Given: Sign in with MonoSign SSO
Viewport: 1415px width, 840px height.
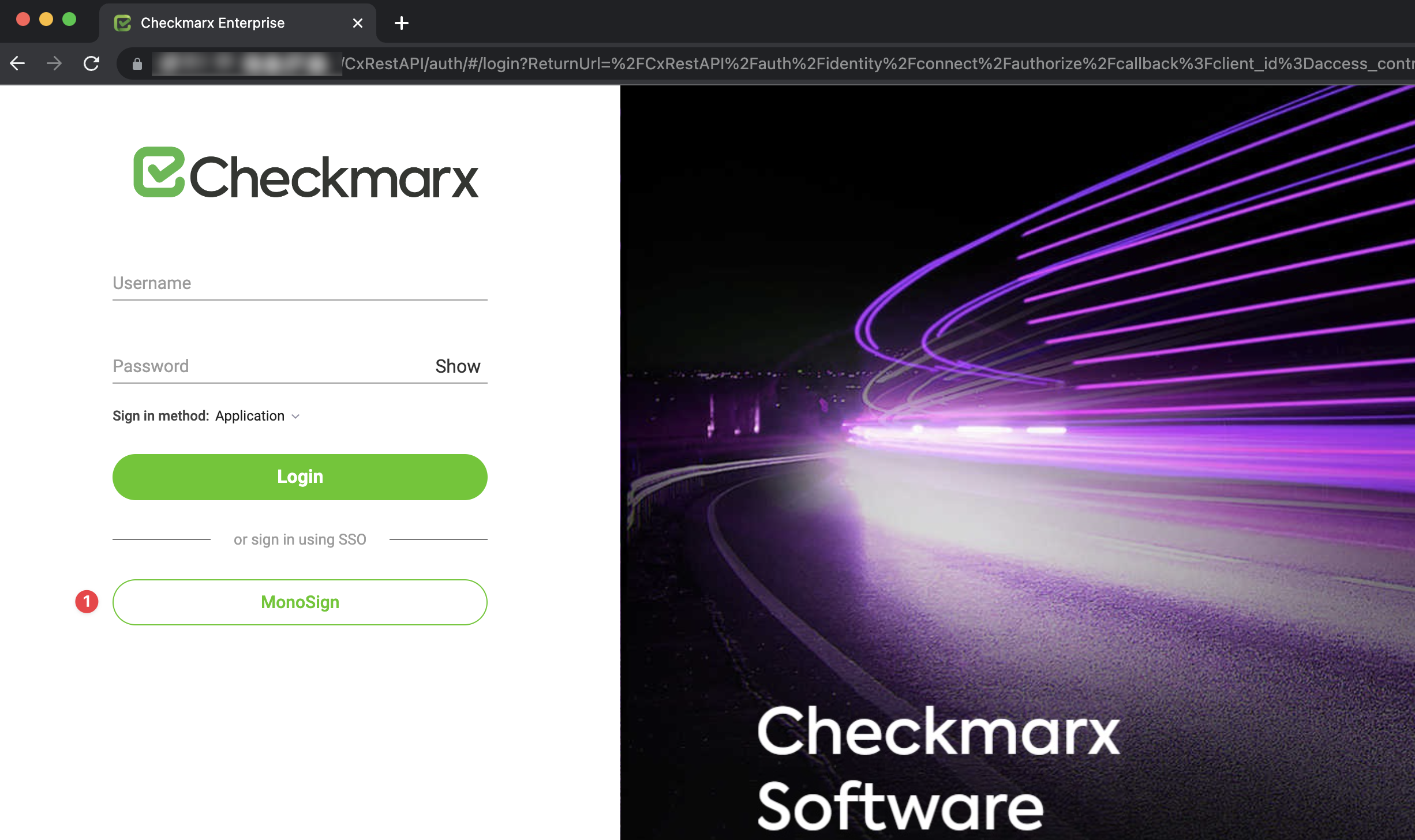Looking at the screenshot, I should [x=300, y=602].
